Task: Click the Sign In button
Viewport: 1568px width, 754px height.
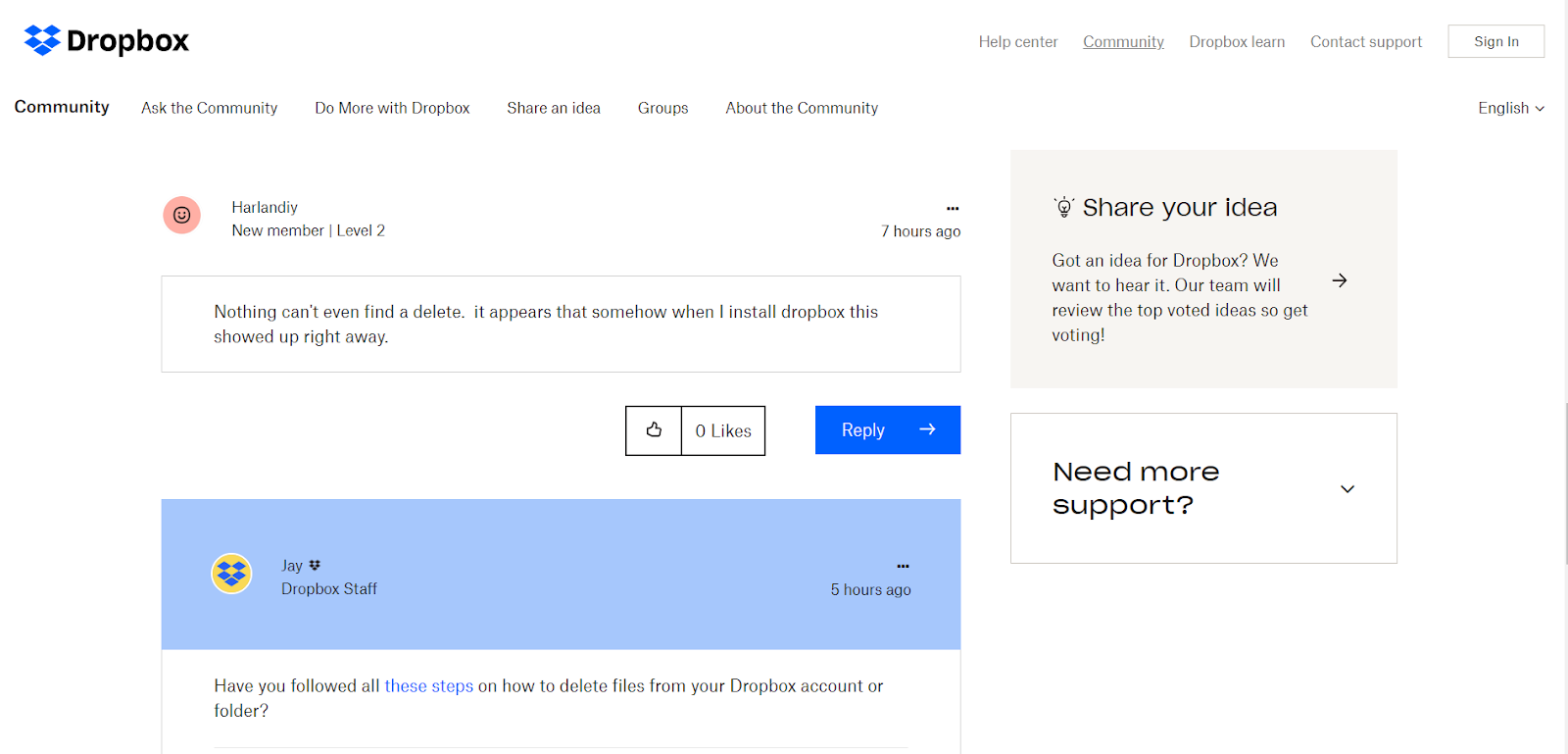Action: 1496,41
